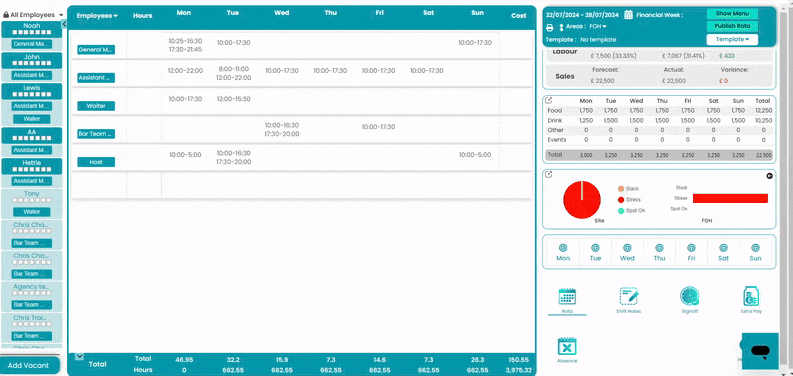Open the Employees column dropdown
The width and height of the screenshot is (793, 376).
point(97,16)
